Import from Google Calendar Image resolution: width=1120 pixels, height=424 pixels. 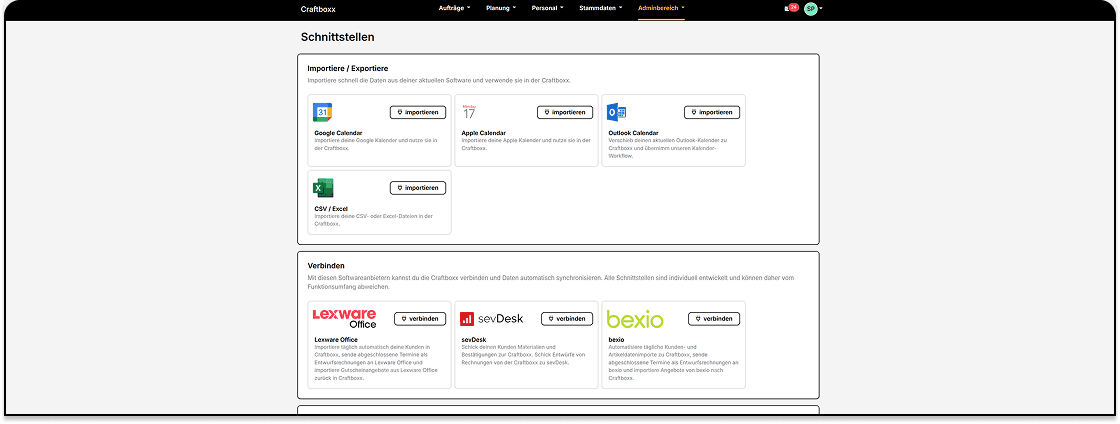pos(418,112)
